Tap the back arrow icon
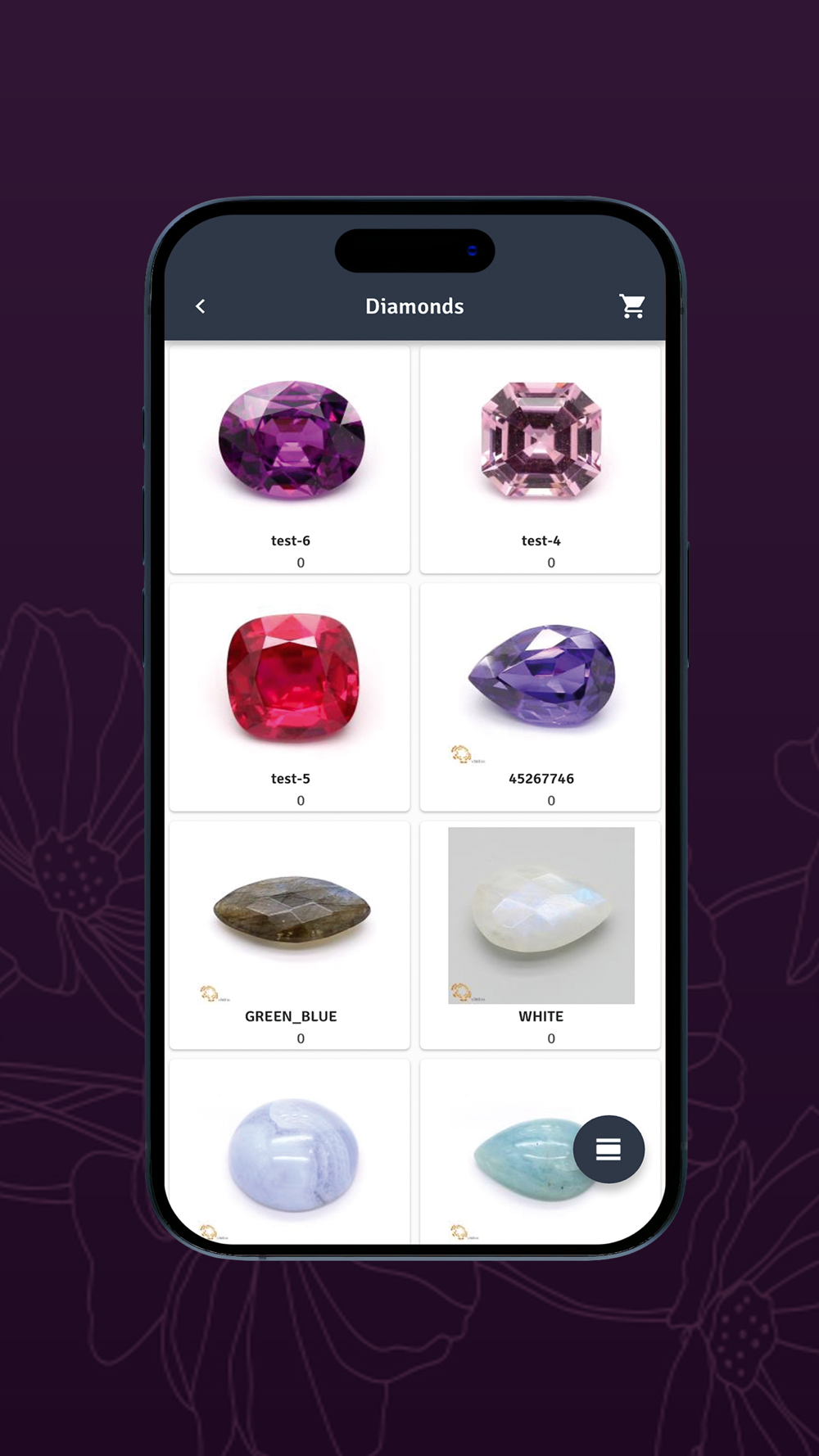 click(x=201, y=306)
